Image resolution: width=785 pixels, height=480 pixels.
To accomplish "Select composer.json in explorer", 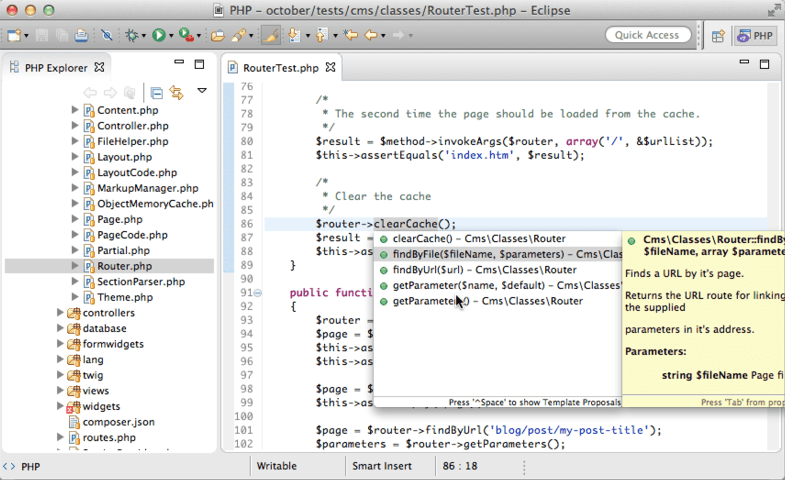I will [x=119, y=422].
